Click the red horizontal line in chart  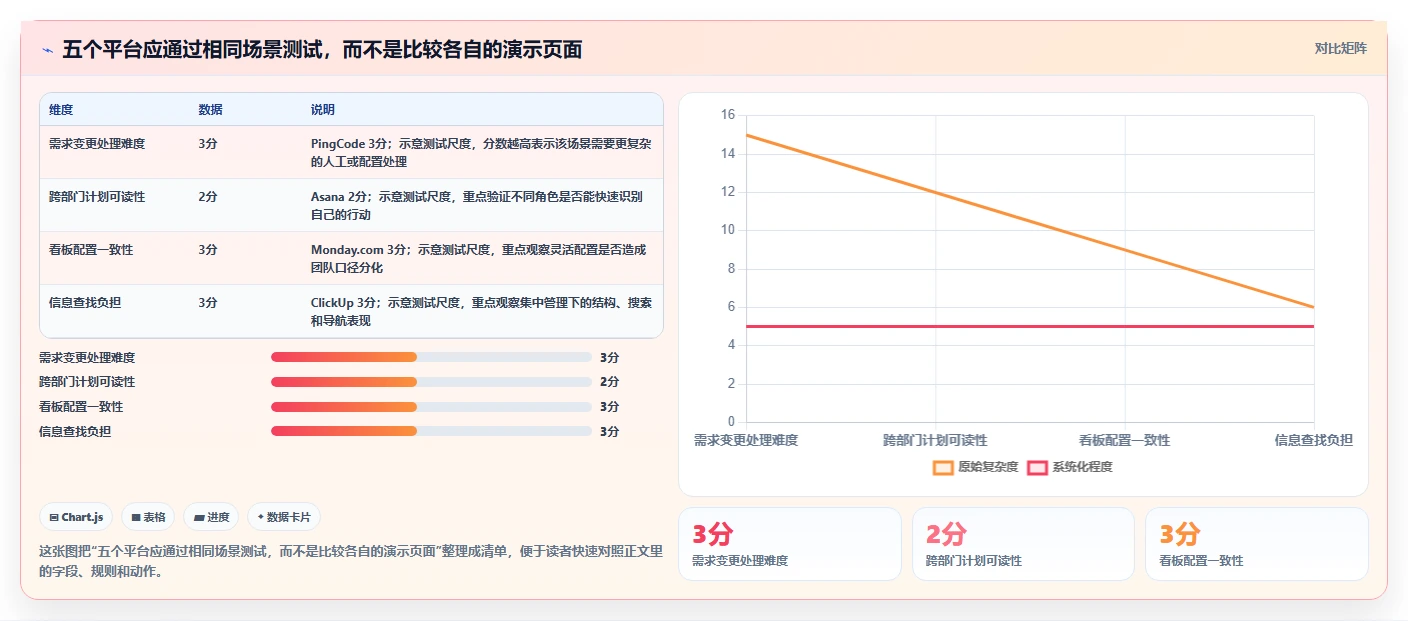pos(1030,326)
